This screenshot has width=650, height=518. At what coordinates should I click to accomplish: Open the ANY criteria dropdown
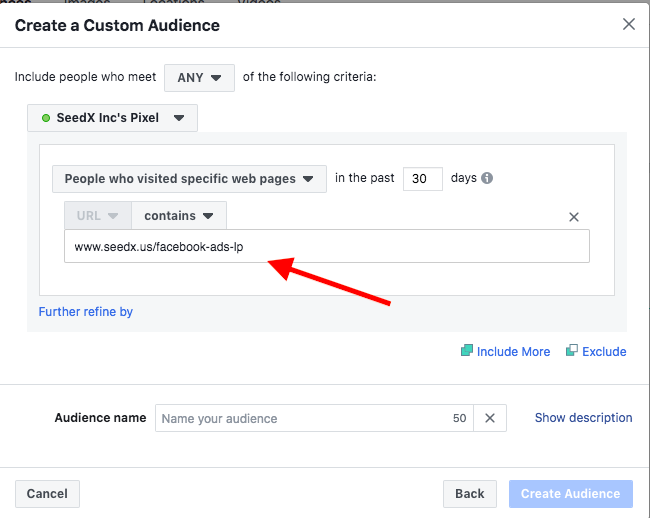click(199, 77)
